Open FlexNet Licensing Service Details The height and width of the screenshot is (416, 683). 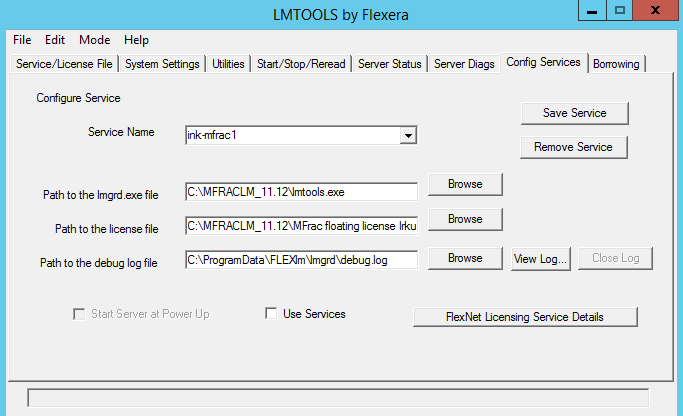point(525,317)
